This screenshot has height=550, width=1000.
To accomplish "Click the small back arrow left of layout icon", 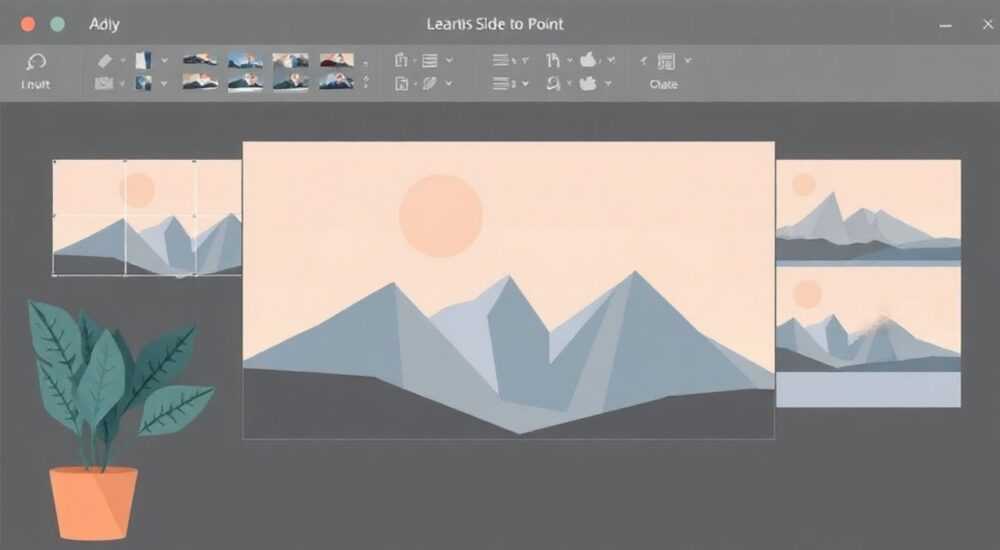I will (643, 61).
